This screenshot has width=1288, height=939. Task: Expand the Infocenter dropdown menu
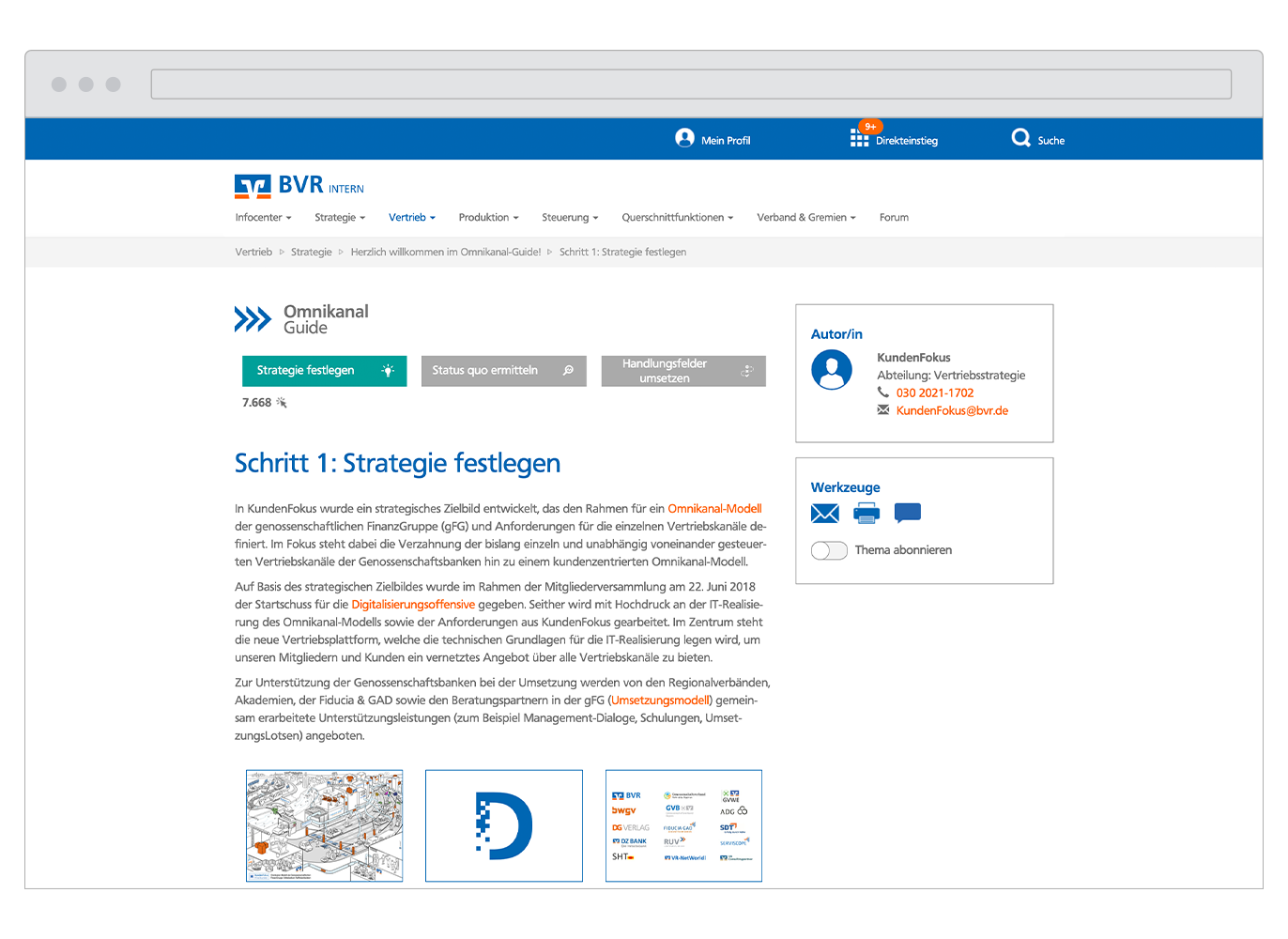[x=263, y=218]
